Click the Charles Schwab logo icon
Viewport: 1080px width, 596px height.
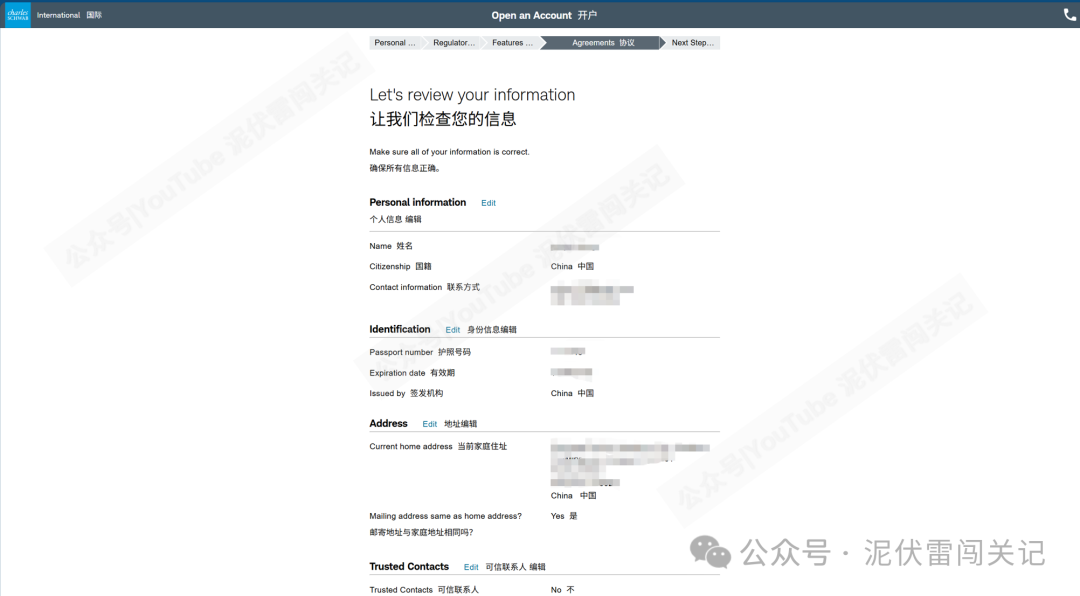[x=17, y=14]
